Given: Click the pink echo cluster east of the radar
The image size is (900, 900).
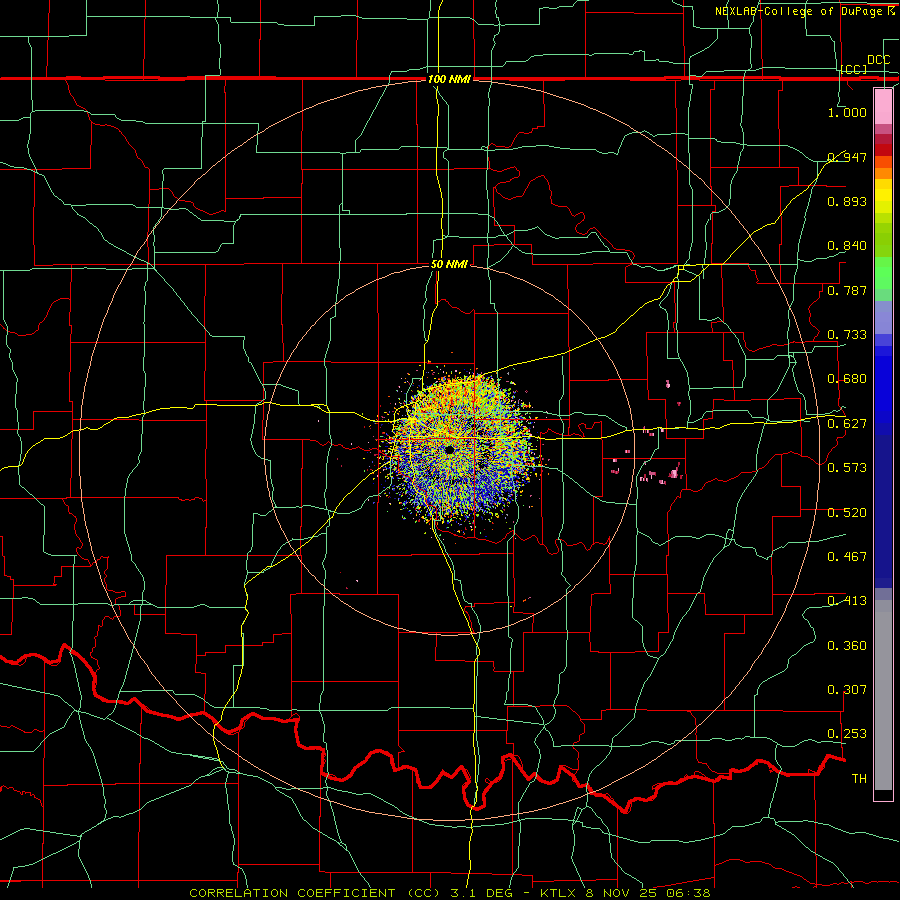Looking at the screenshot, I should 674,473.
